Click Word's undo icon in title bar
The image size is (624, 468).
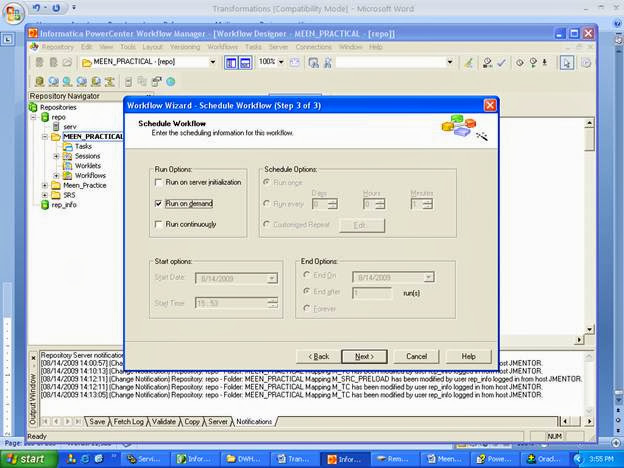pos(37,8)
